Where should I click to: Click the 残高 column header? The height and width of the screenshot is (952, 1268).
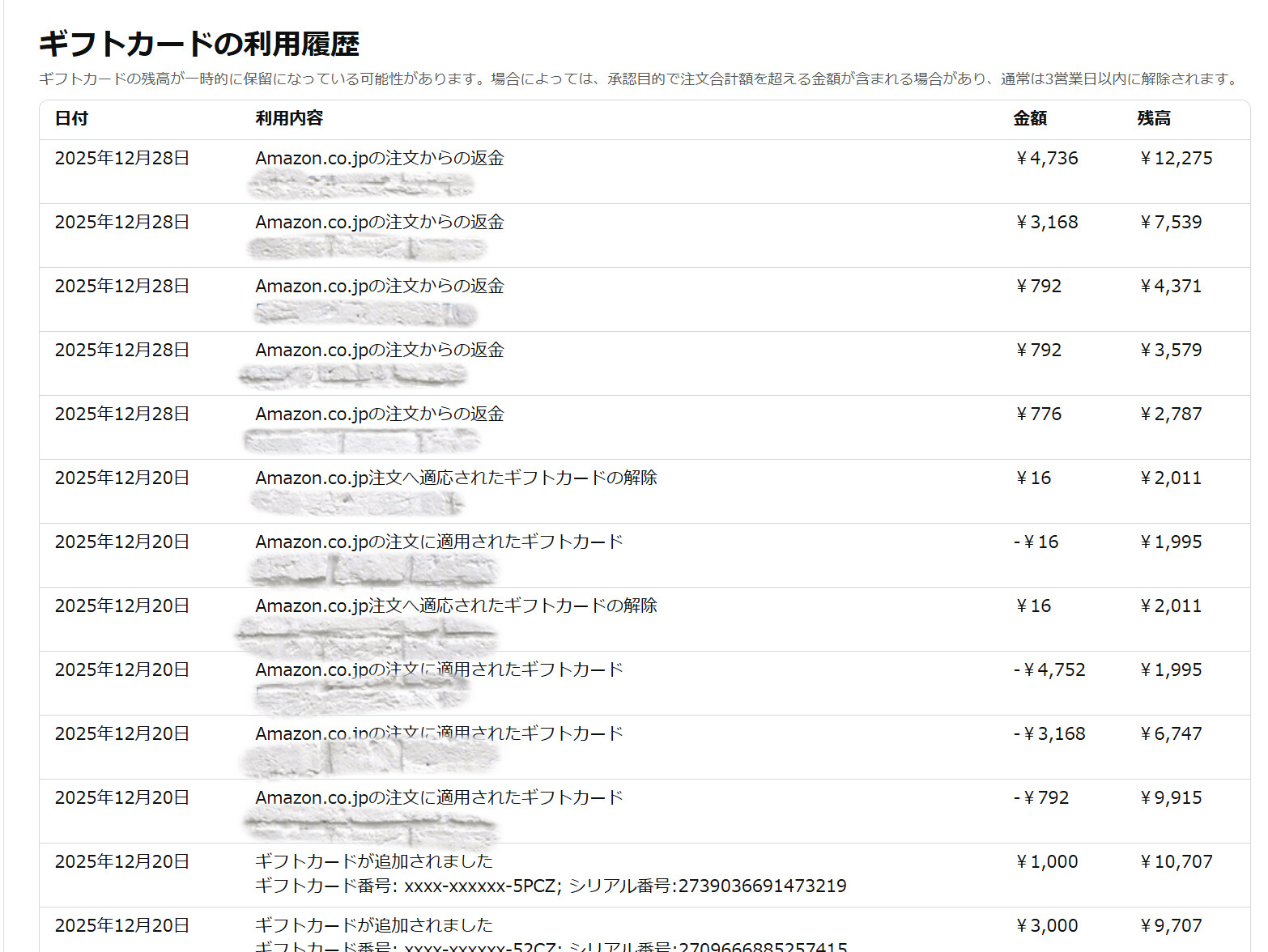[x=1153, y=118]
